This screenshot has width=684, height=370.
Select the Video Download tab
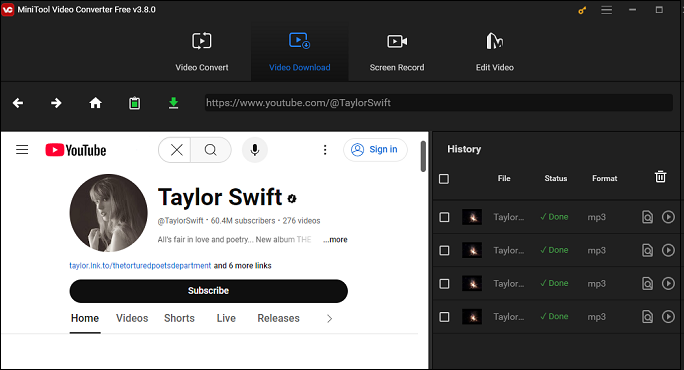[299, 52]
